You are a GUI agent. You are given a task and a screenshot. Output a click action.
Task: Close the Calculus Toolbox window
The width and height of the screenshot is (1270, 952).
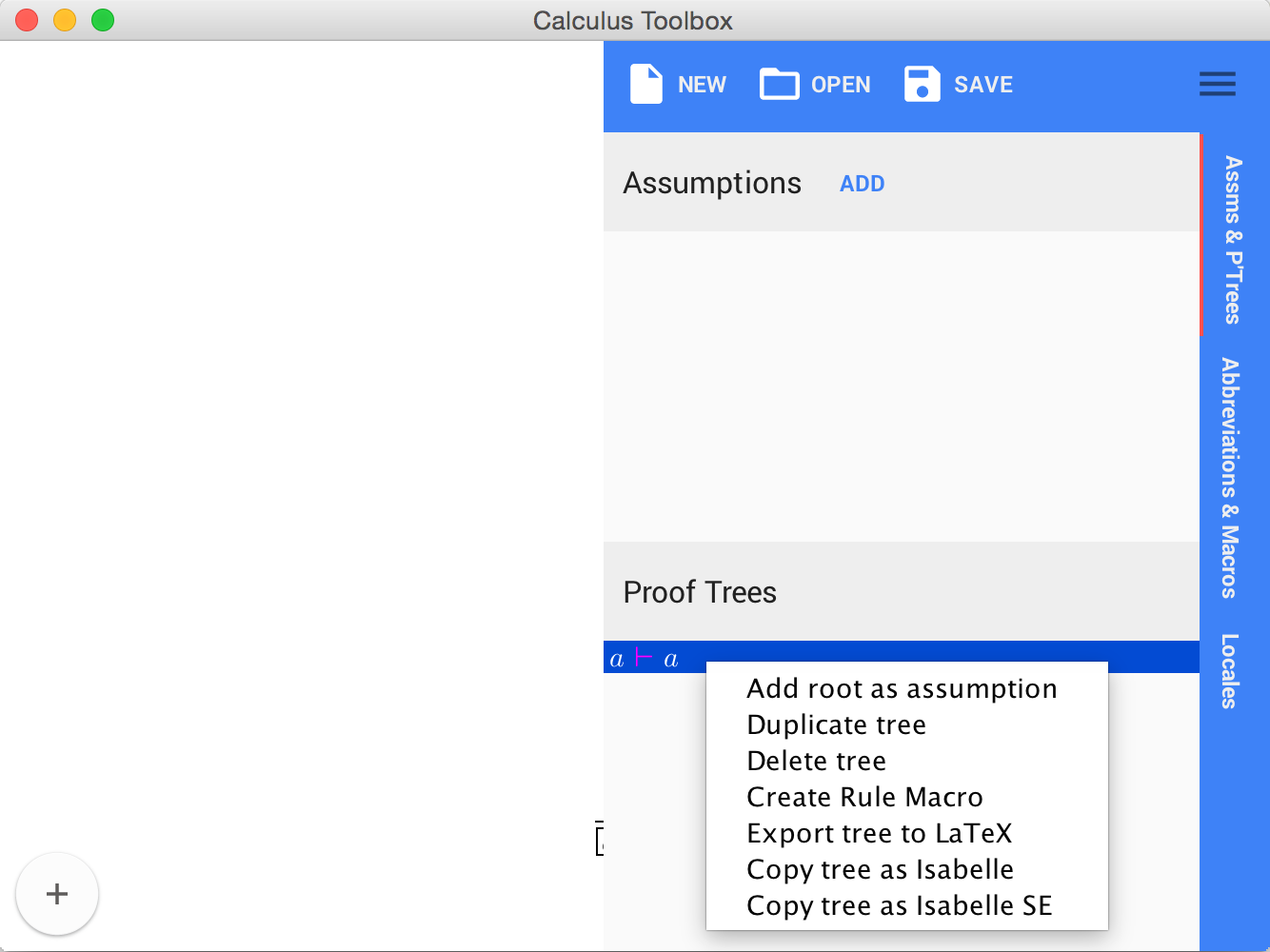[27, 20]
